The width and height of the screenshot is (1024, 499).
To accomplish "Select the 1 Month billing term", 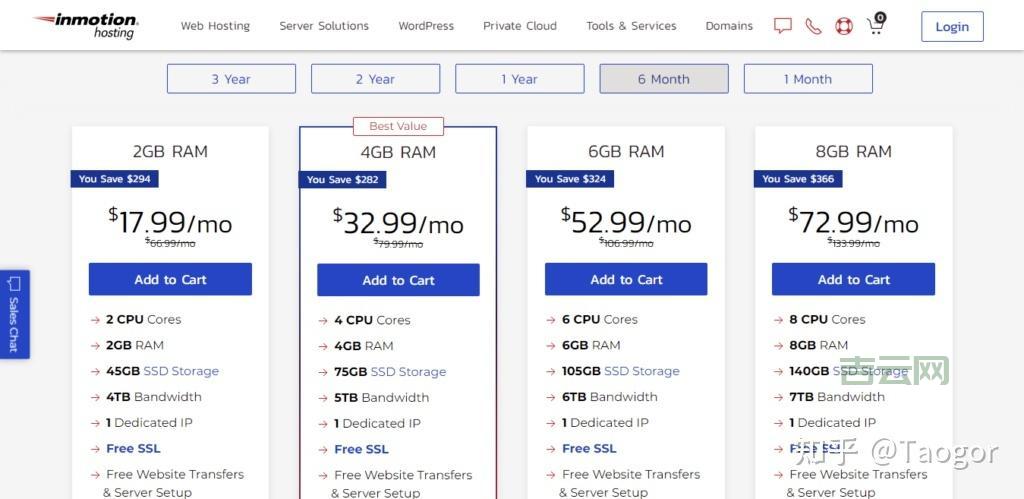I will [x=808, y=79].
